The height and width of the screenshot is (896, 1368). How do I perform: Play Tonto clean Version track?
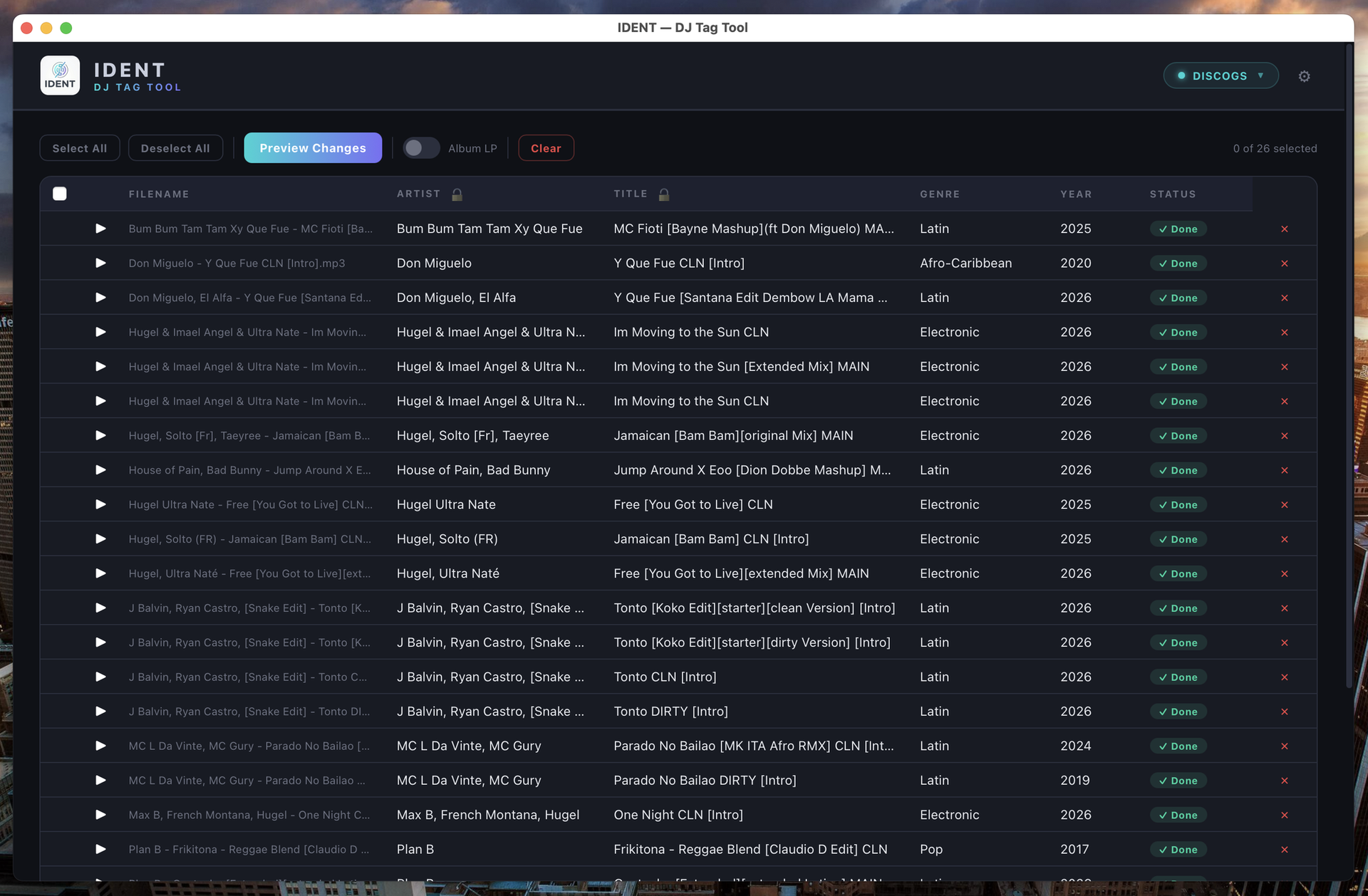100,608
